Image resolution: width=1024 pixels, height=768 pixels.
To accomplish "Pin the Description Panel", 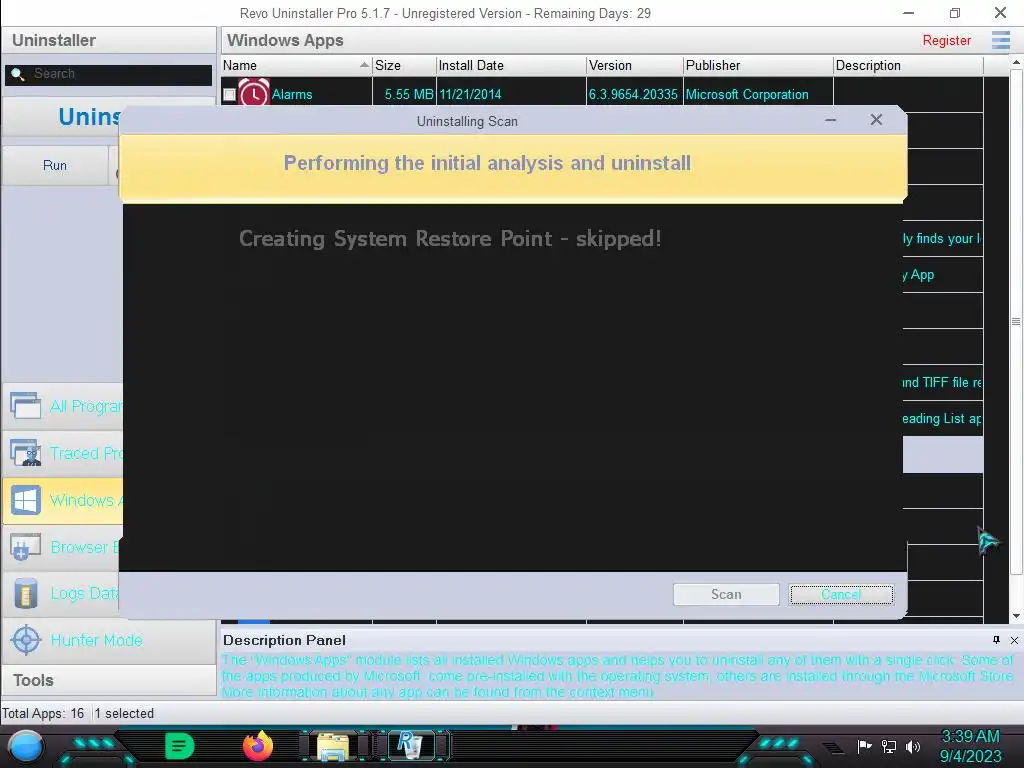I will click(x=996, y=640).
